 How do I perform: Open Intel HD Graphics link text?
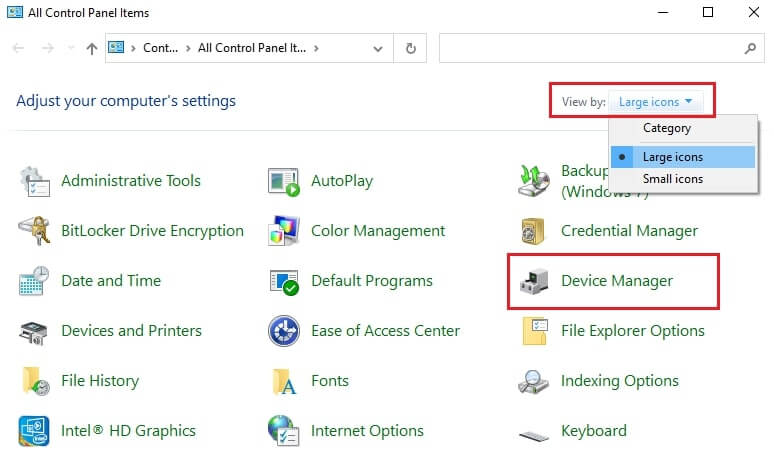[x=128, y=431]
